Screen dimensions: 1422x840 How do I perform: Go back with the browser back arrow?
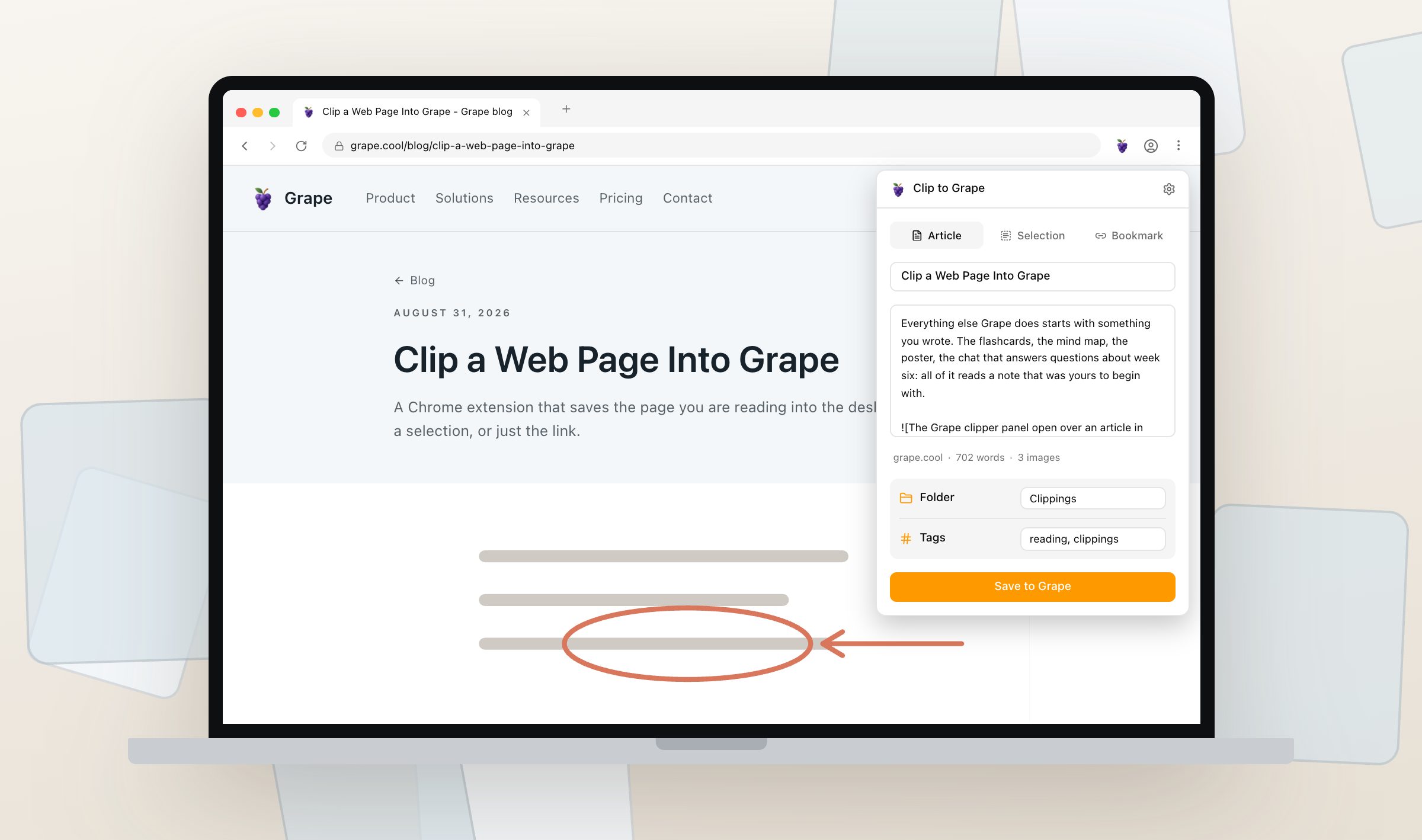(x=245, y=146)
